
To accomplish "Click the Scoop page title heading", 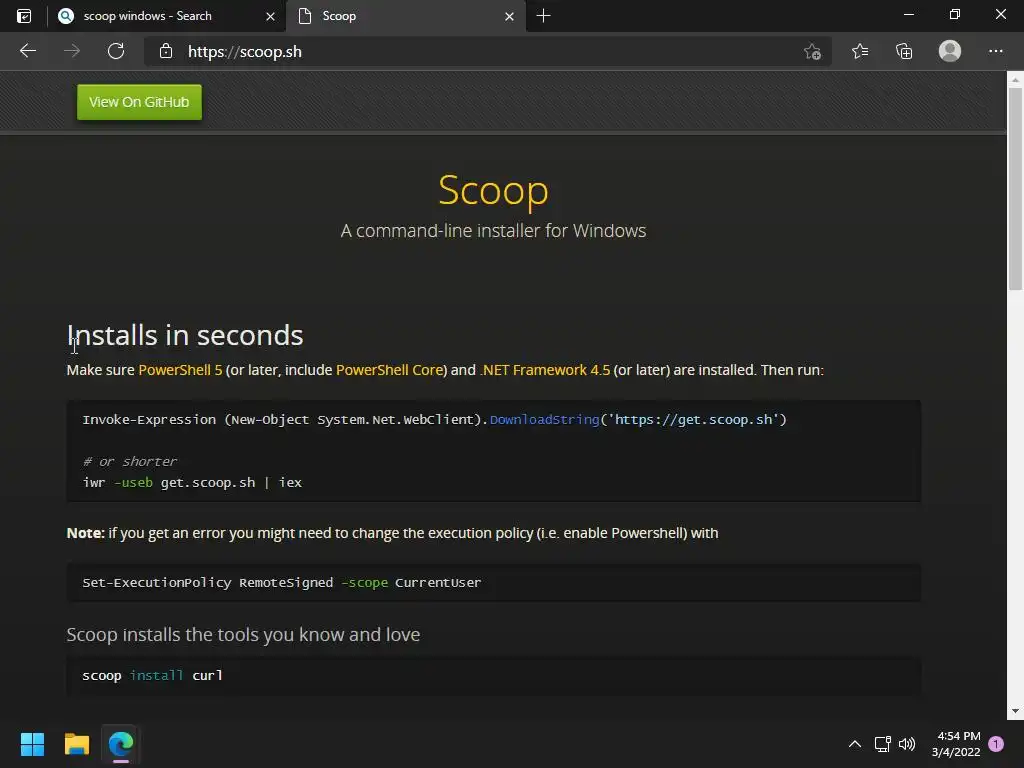I will coord(493,191).
